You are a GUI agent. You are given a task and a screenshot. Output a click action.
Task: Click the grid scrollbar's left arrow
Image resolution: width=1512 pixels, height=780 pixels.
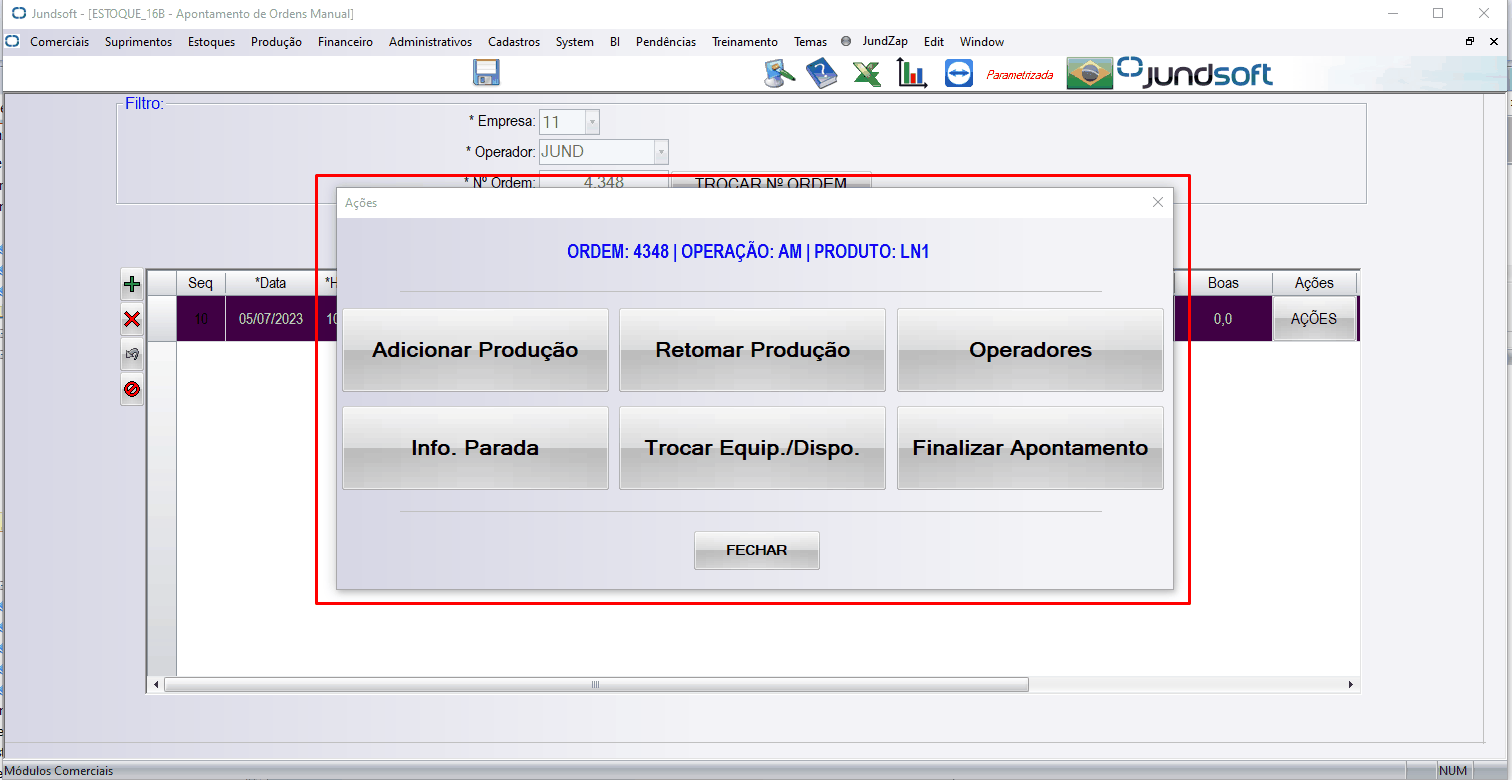[156, 685]
